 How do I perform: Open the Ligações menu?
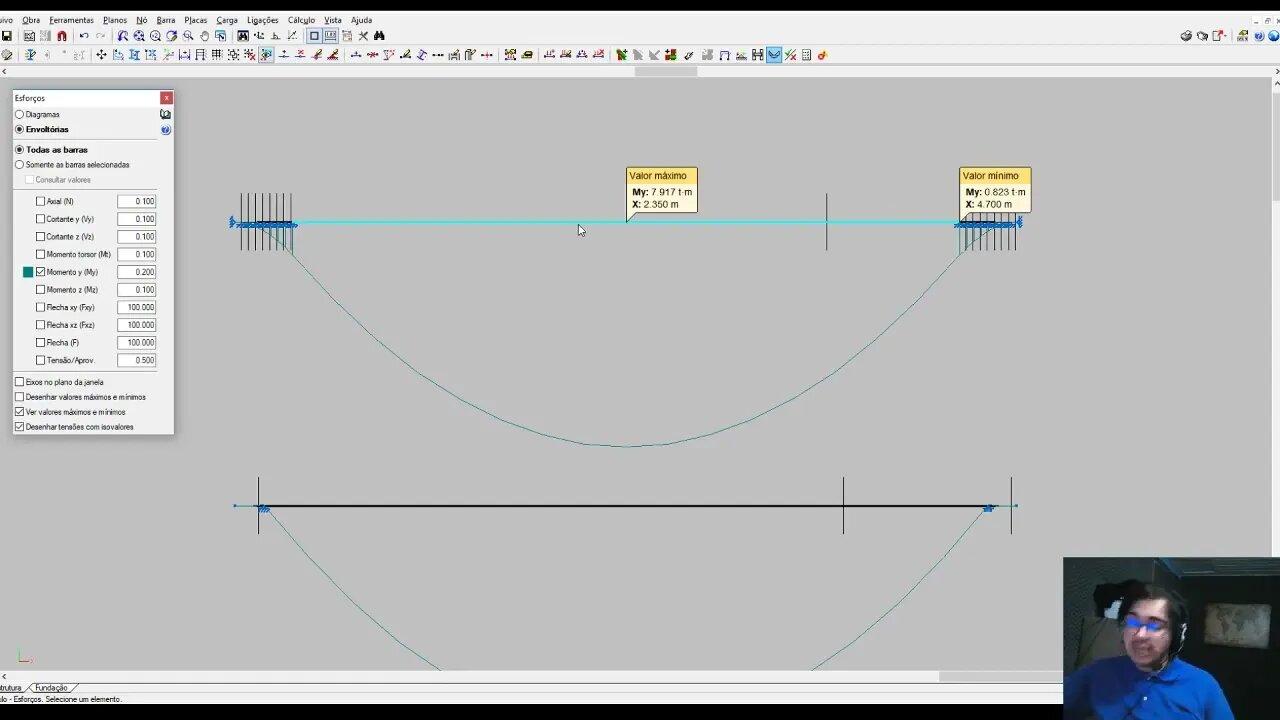263,20
